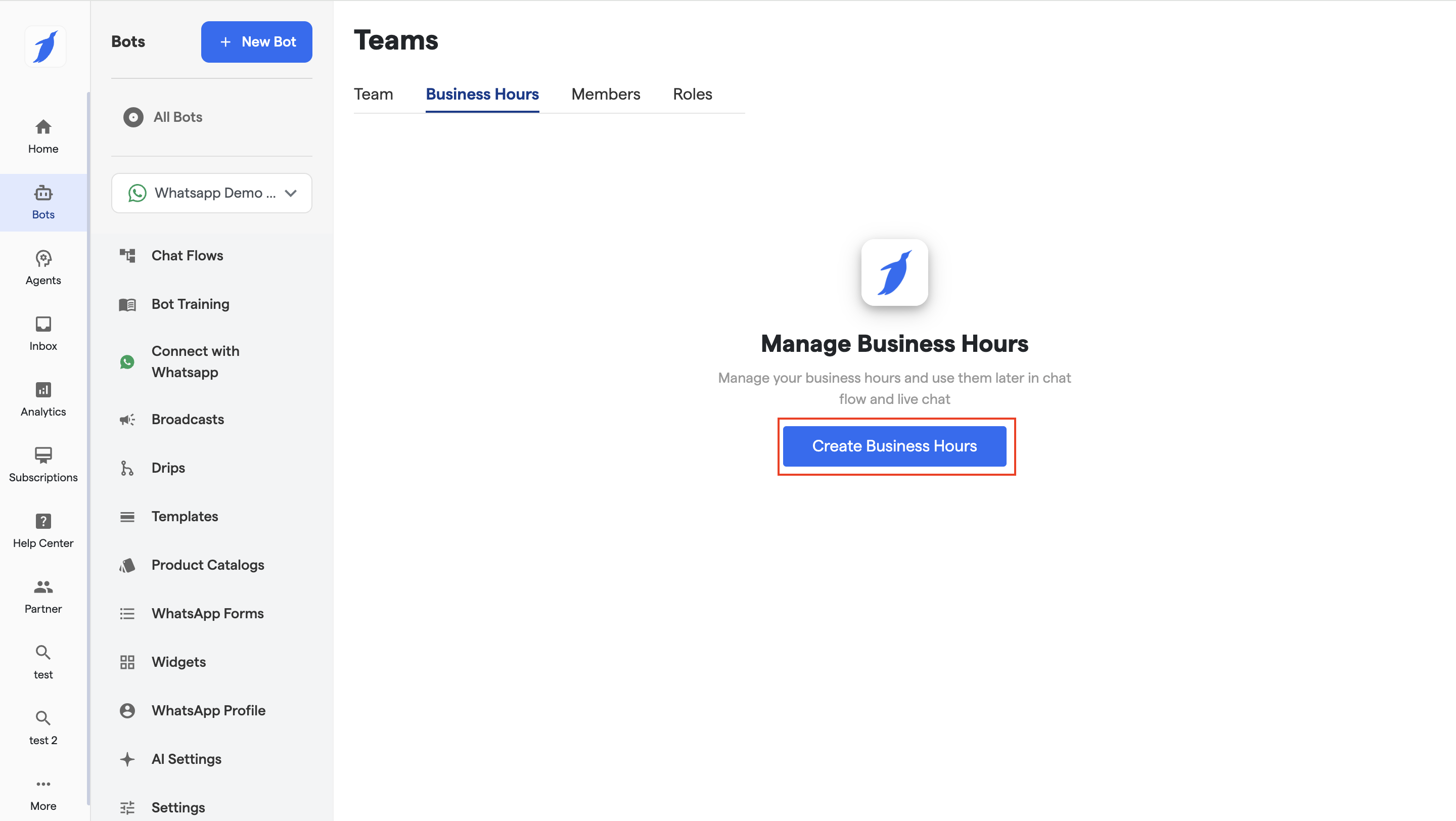
Task: Switch to the Roles tab
Action: (692, 94)
